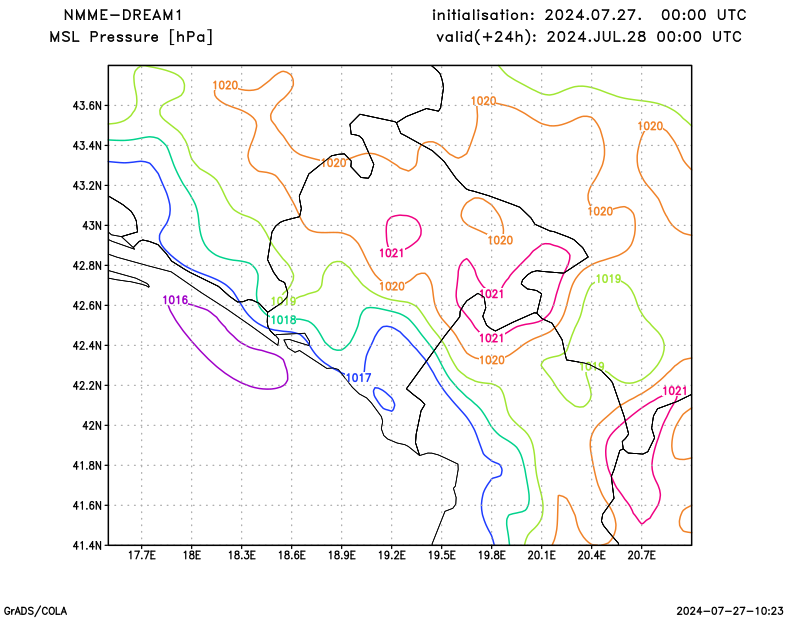This screenshot has height=618, width=800.
Task: Click the 18.3E longitude label
Action: (x=241, y=556)
